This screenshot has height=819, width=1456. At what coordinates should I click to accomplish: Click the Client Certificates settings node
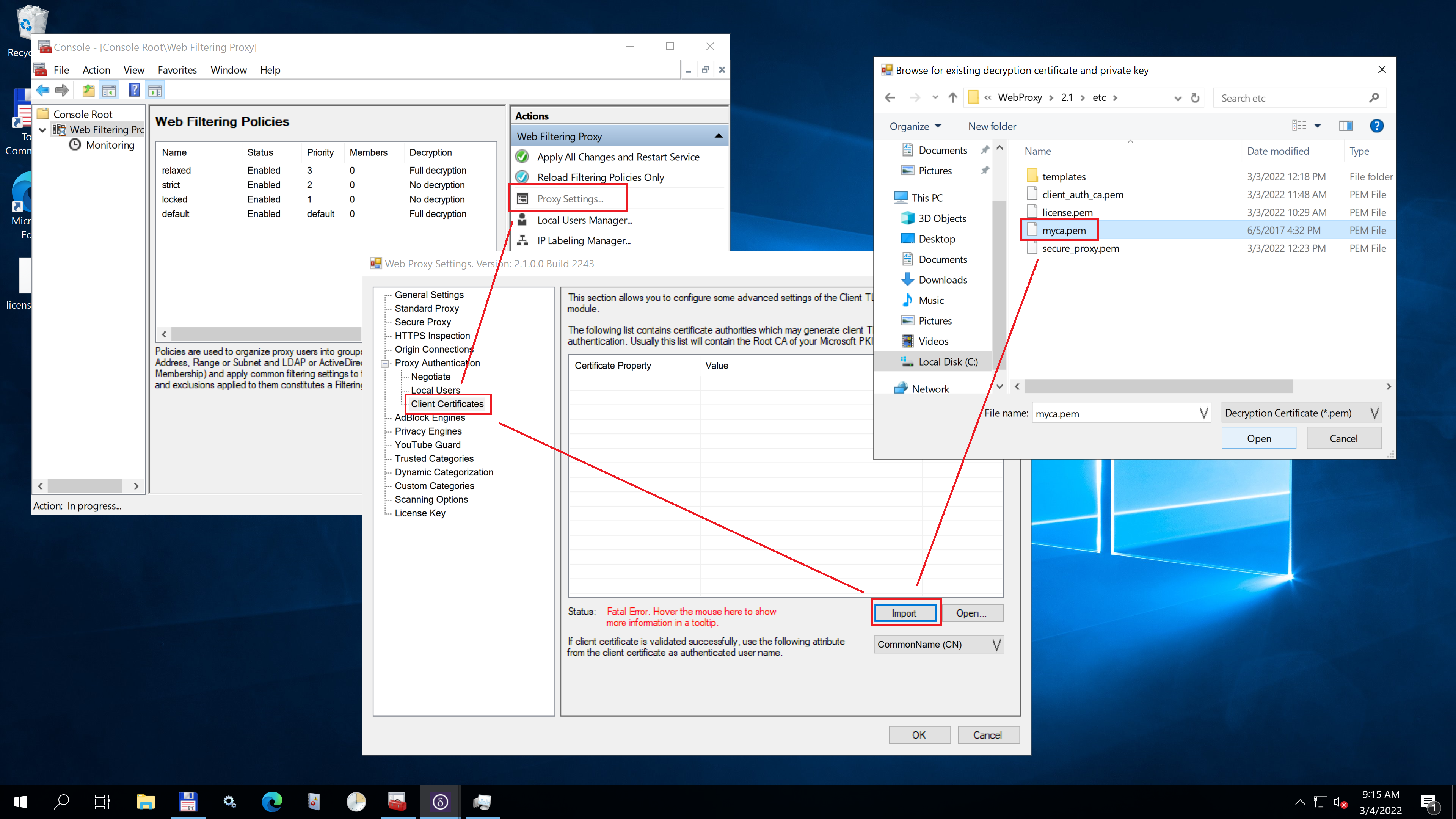point(447,403)
